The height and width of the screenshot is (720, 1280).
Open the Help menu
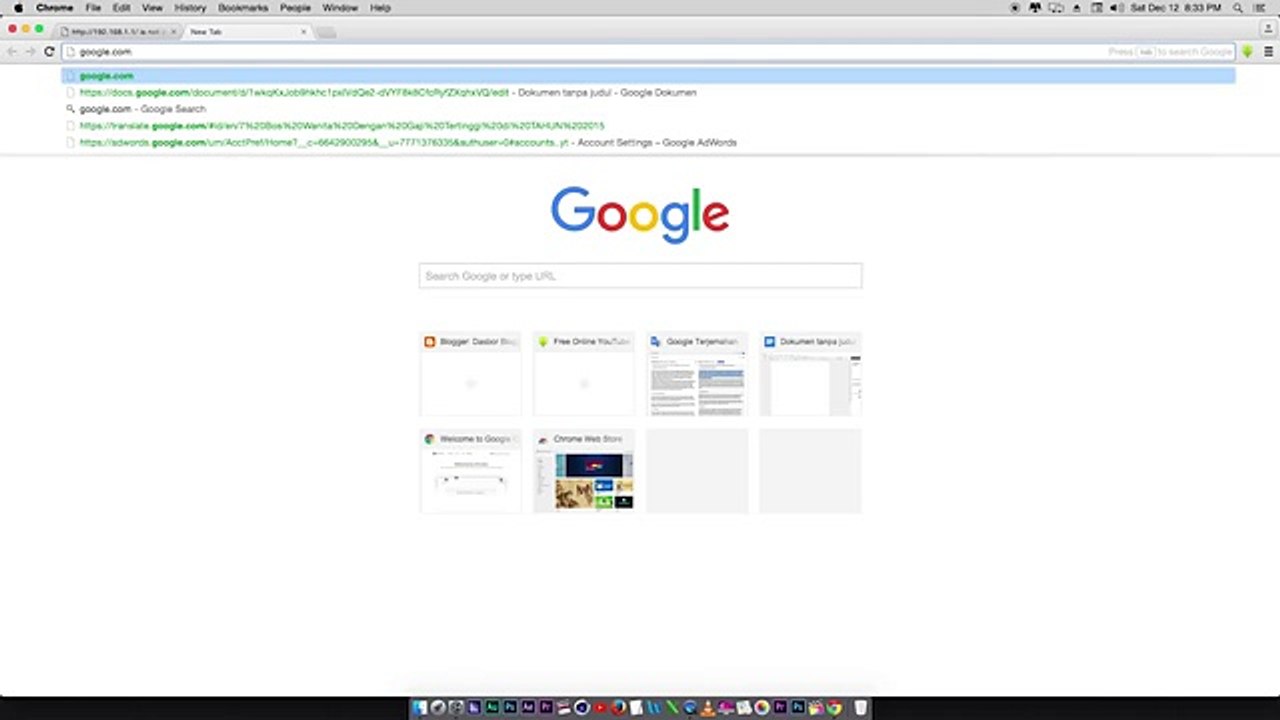pyautogui.click(x=380, y=8)
